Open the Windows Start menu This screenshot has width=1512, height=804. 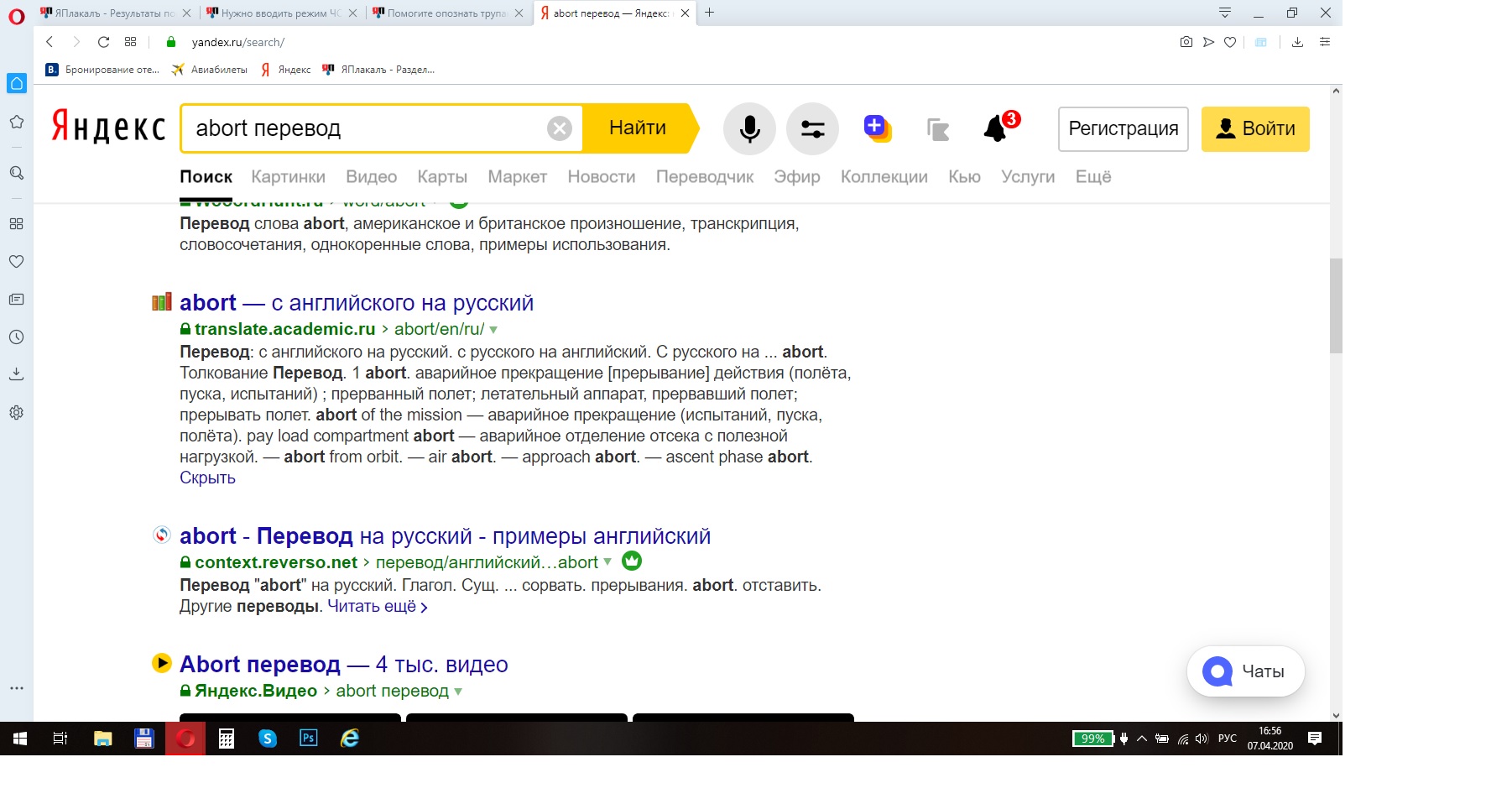(20, 739)
